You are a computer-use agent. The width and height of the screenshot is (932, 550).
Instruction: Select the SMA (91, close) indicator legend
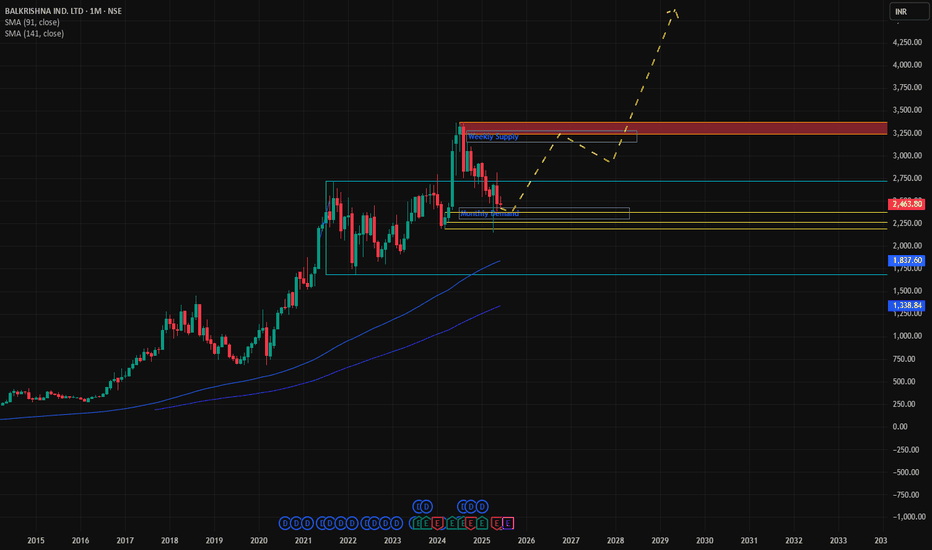coord(32,22)
